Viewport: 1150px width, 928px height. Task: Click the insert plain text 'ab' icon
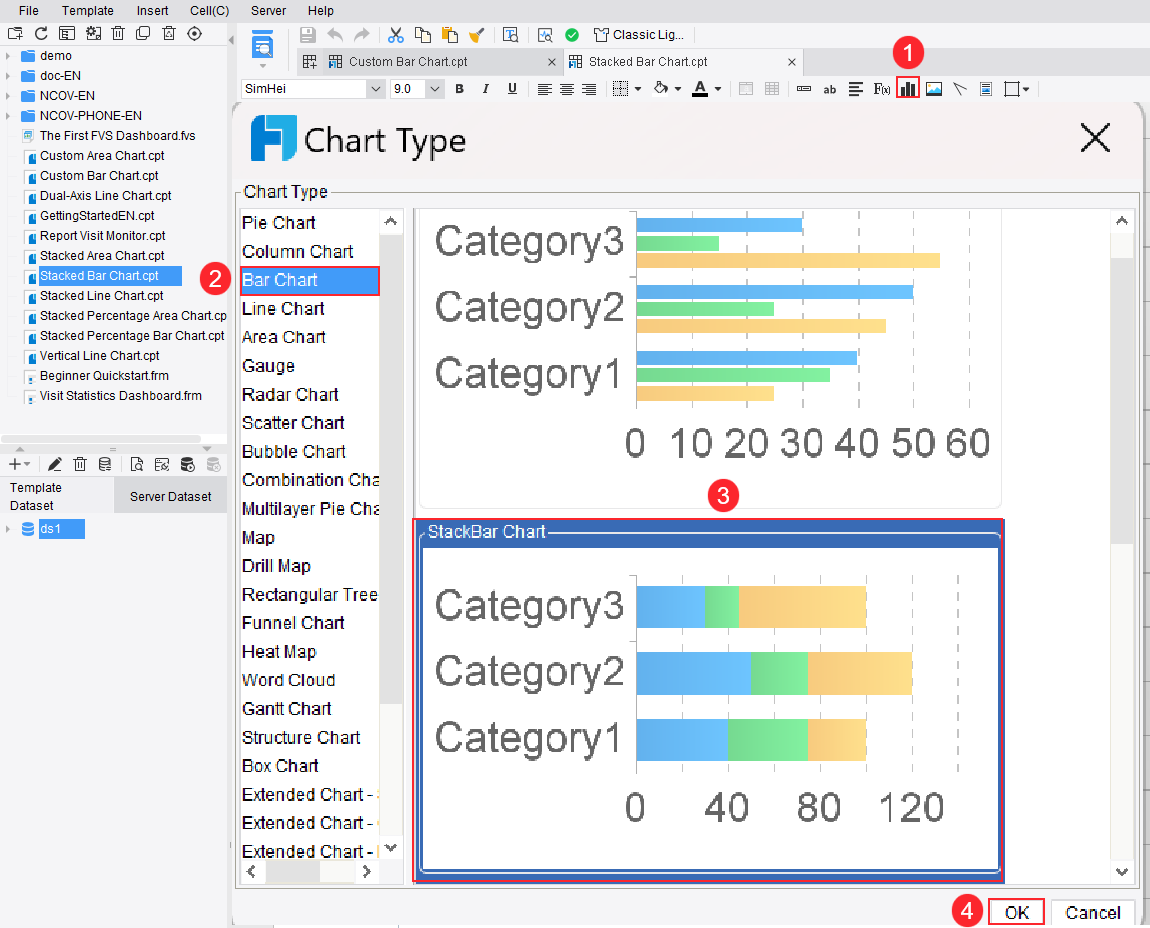coord(829,89)
